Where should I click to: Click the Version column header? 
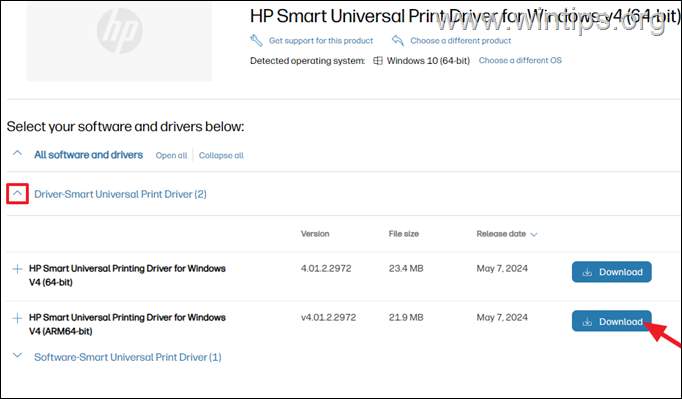315,234
